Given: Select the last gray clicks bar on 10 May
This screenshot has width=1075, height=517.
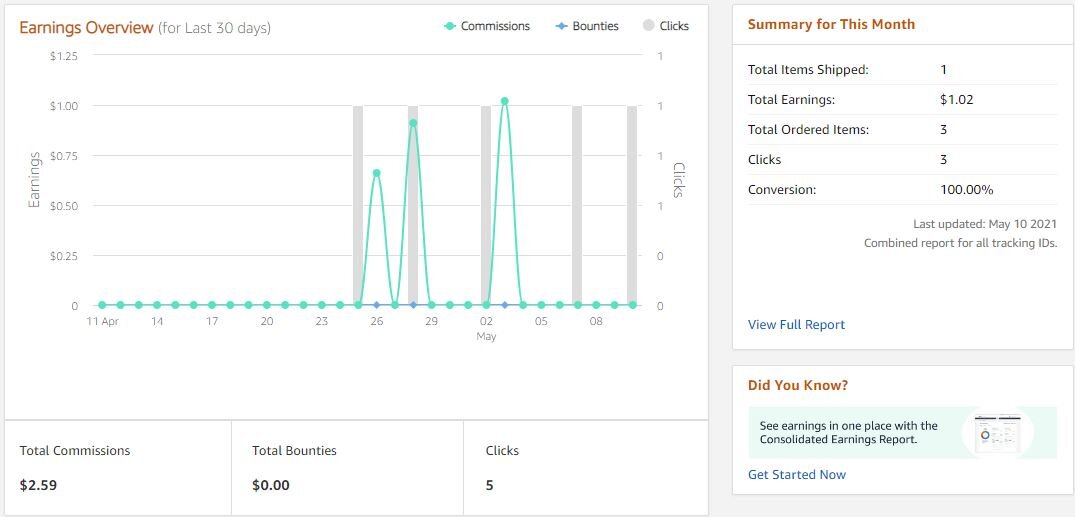Looking at the screenshot, I should (x=632, y=205).
